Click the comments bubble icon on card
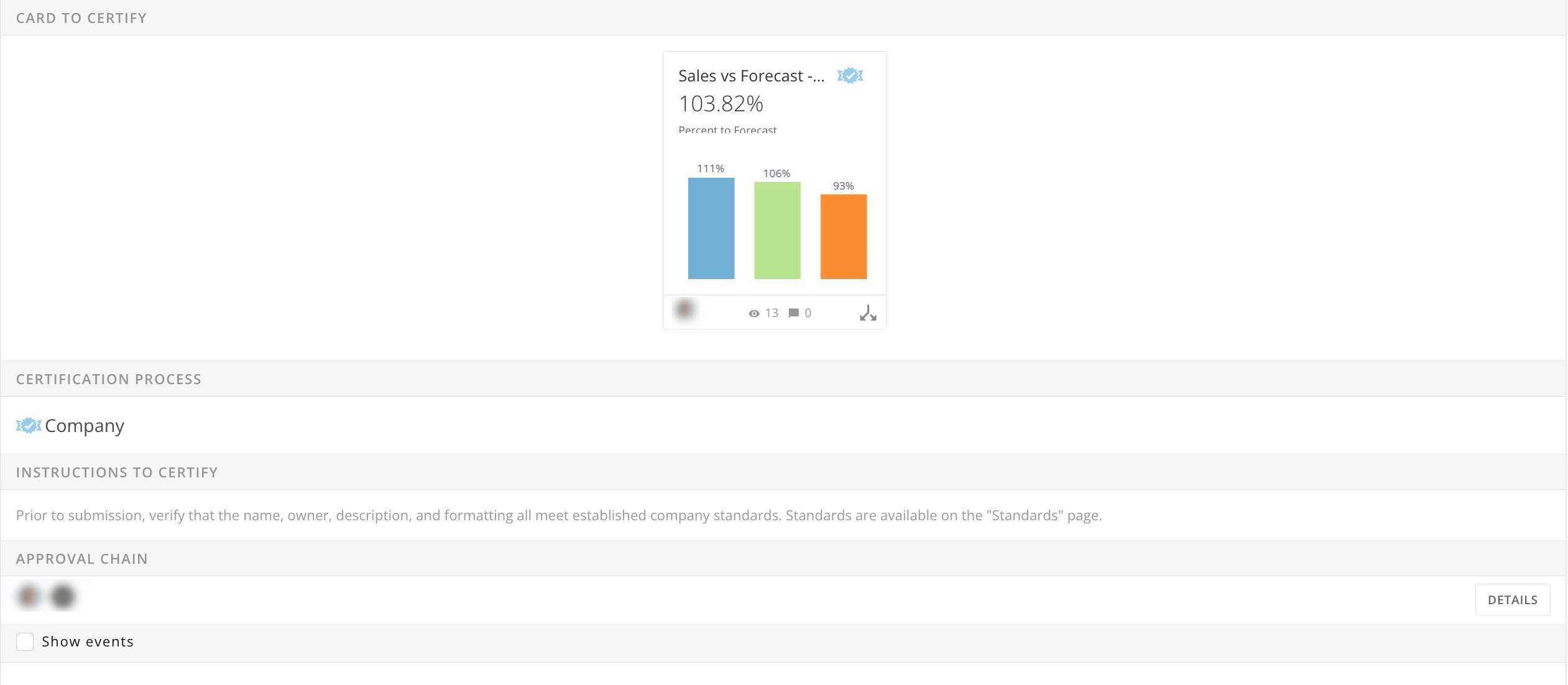1568x685 pixels. coord(793,313)
